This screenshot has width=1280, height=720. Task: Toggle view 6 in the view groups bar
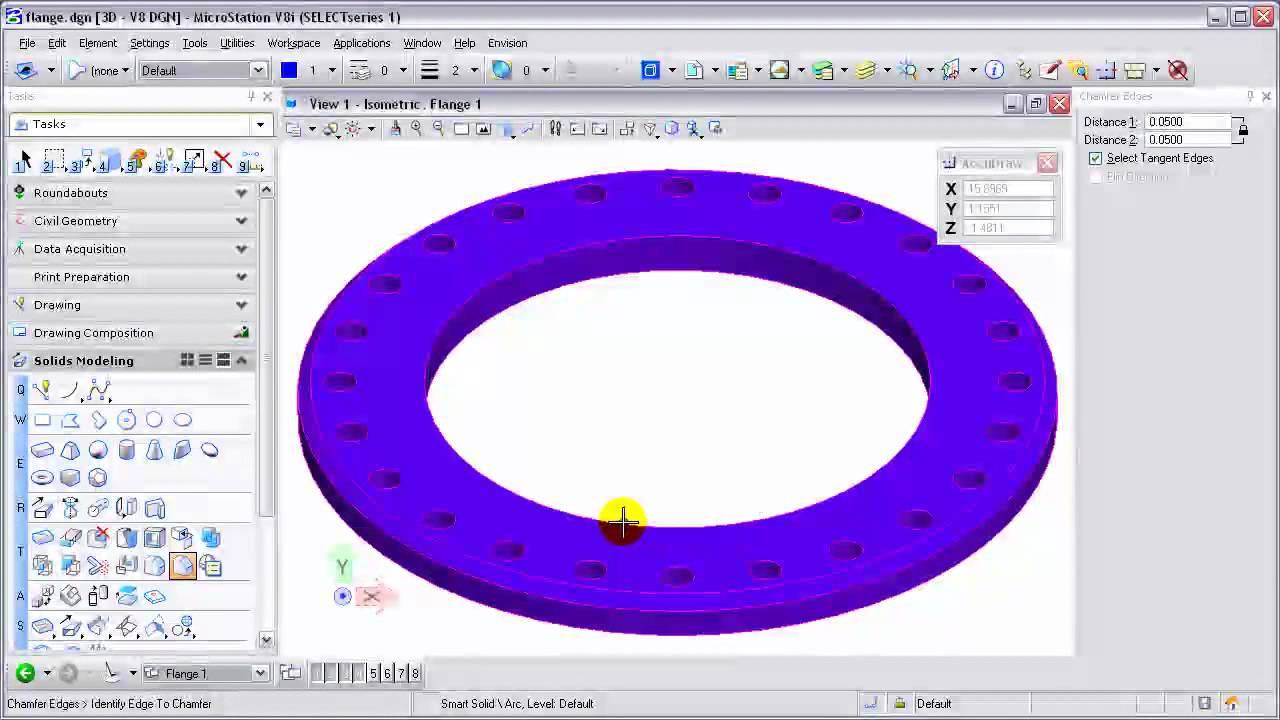point(387,673)
